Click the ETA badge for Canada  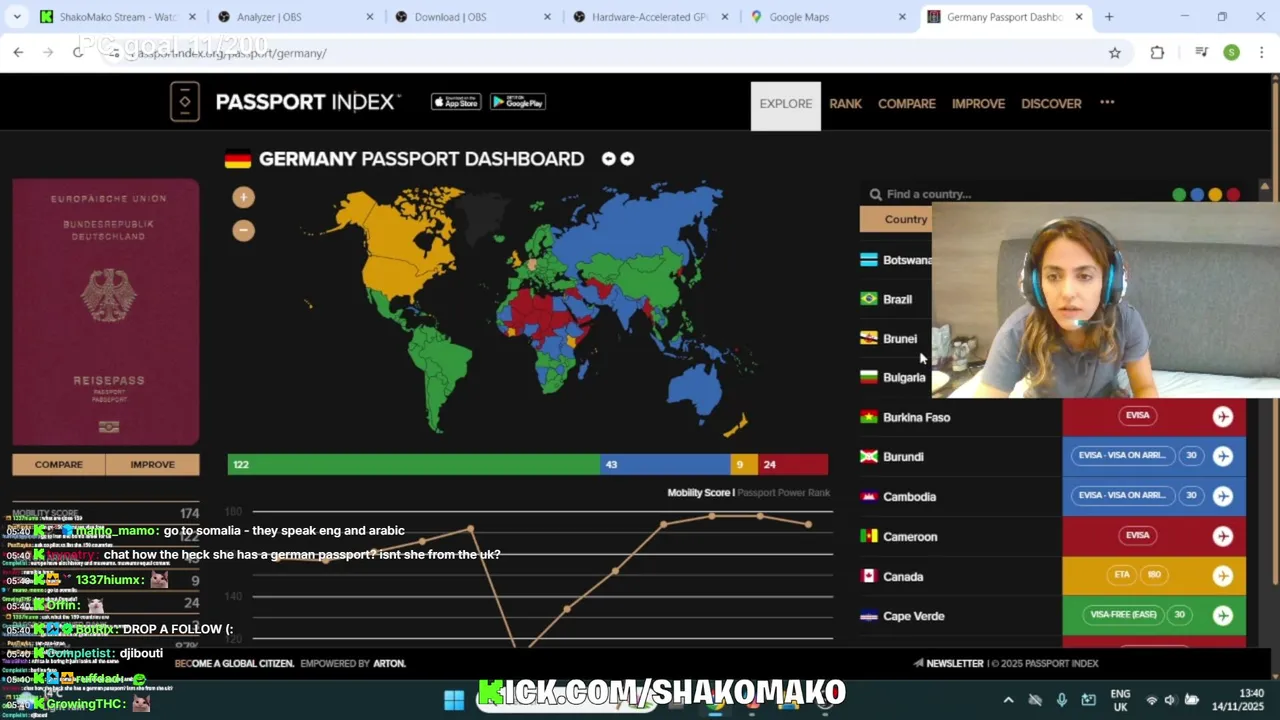1123,575
